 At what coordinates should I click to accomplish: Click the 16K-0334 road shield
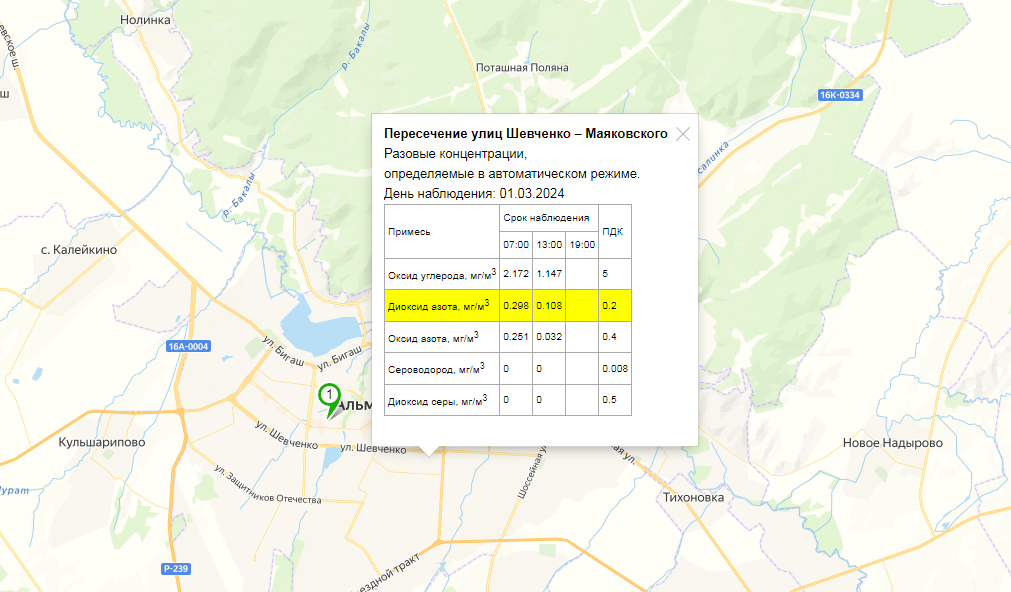(x=839, y=95)
